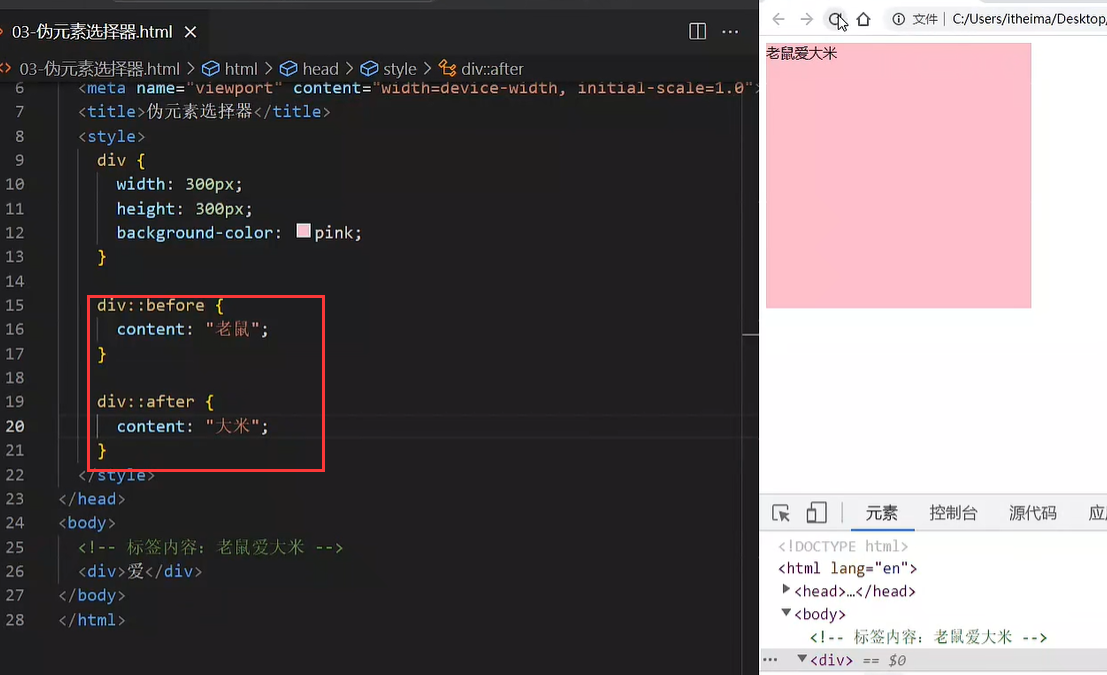This screenshot has height=675, width=1107.
Task: Activate the DevTools element inspector picker
Action: point(781,513)
